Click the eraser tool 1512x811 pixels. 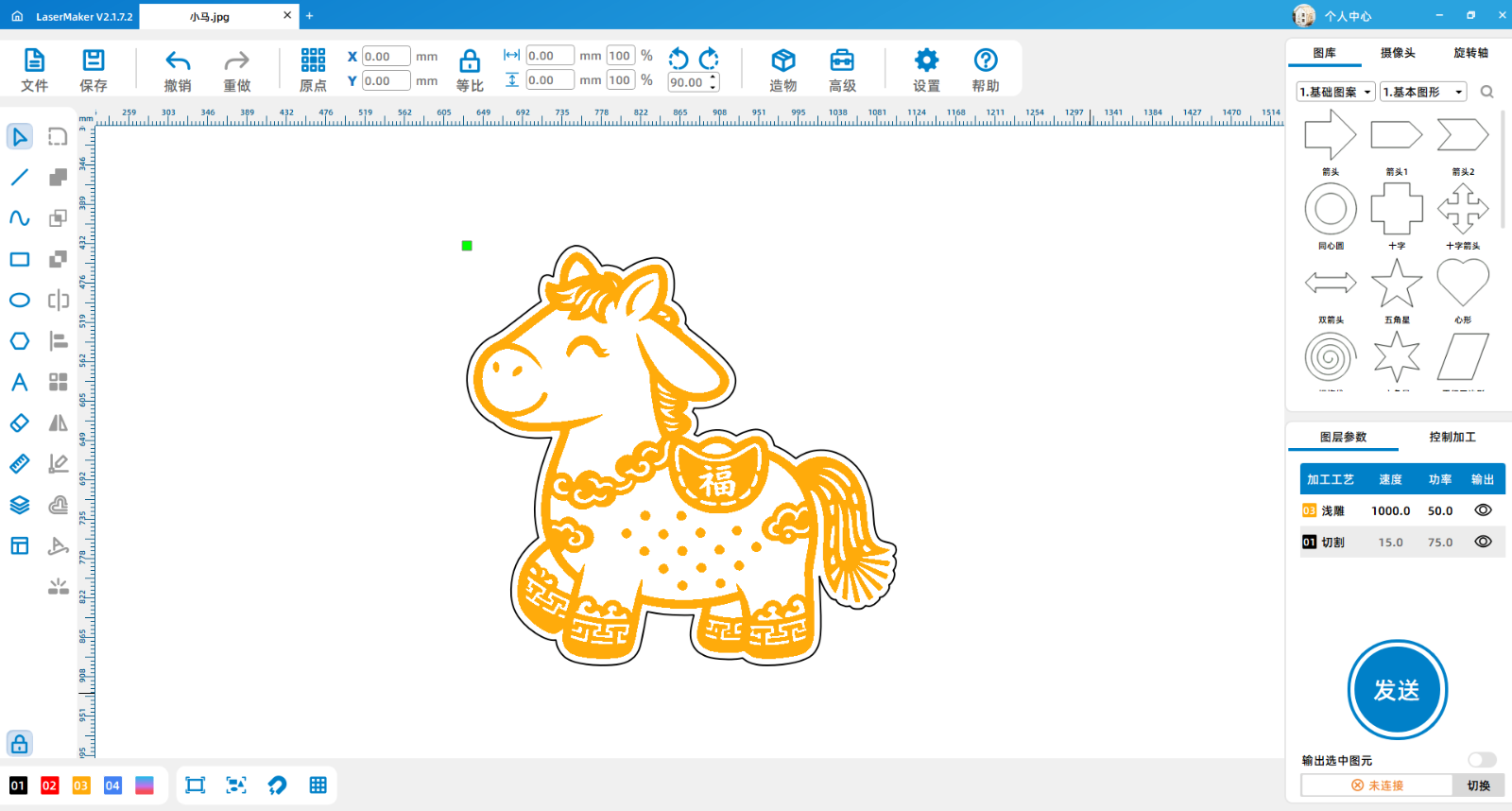click(x=20, y=423)
